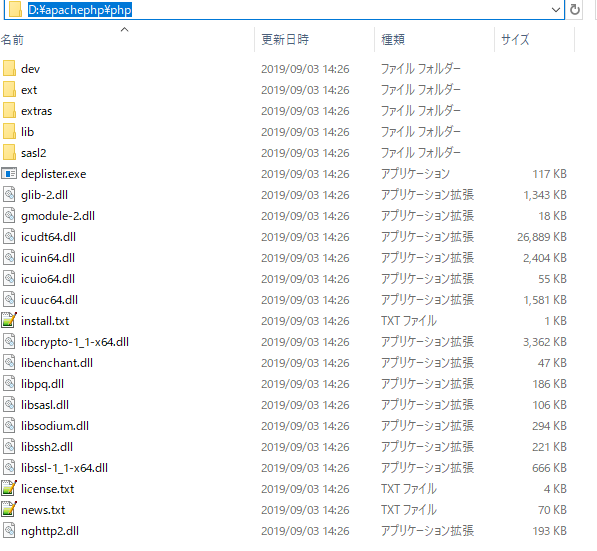Viewport: 597px width, 551px height.
Task: Click the sasl2 folder icon
Action: click(9, 153)
